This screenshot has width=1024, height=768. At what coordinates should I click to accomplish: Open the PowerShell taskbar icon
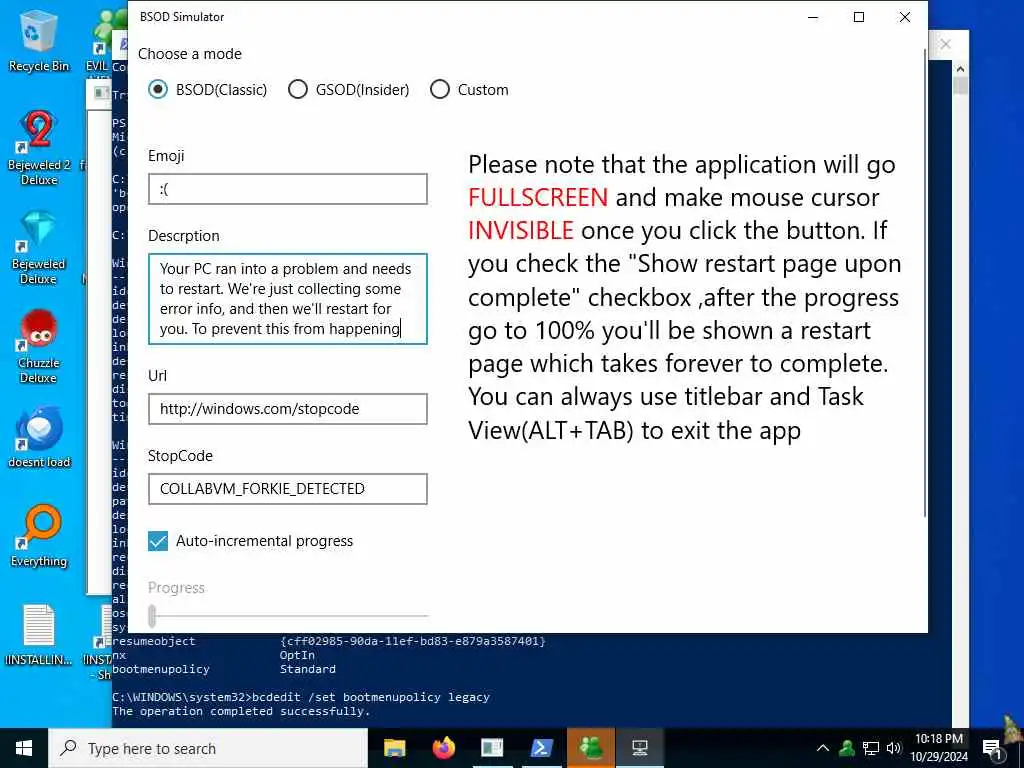(541, 748)
